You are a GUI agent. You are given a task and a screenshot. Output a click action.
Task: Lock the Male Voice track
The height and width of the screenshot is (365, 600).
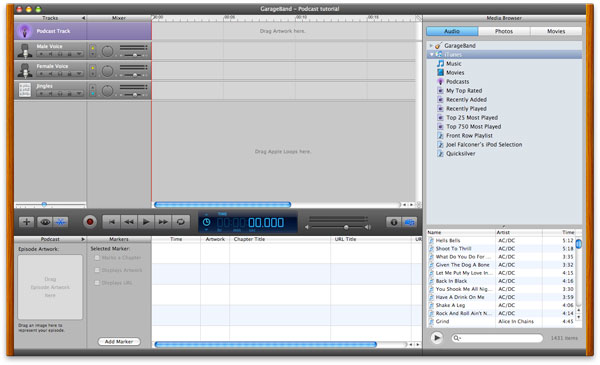(69, 54)
